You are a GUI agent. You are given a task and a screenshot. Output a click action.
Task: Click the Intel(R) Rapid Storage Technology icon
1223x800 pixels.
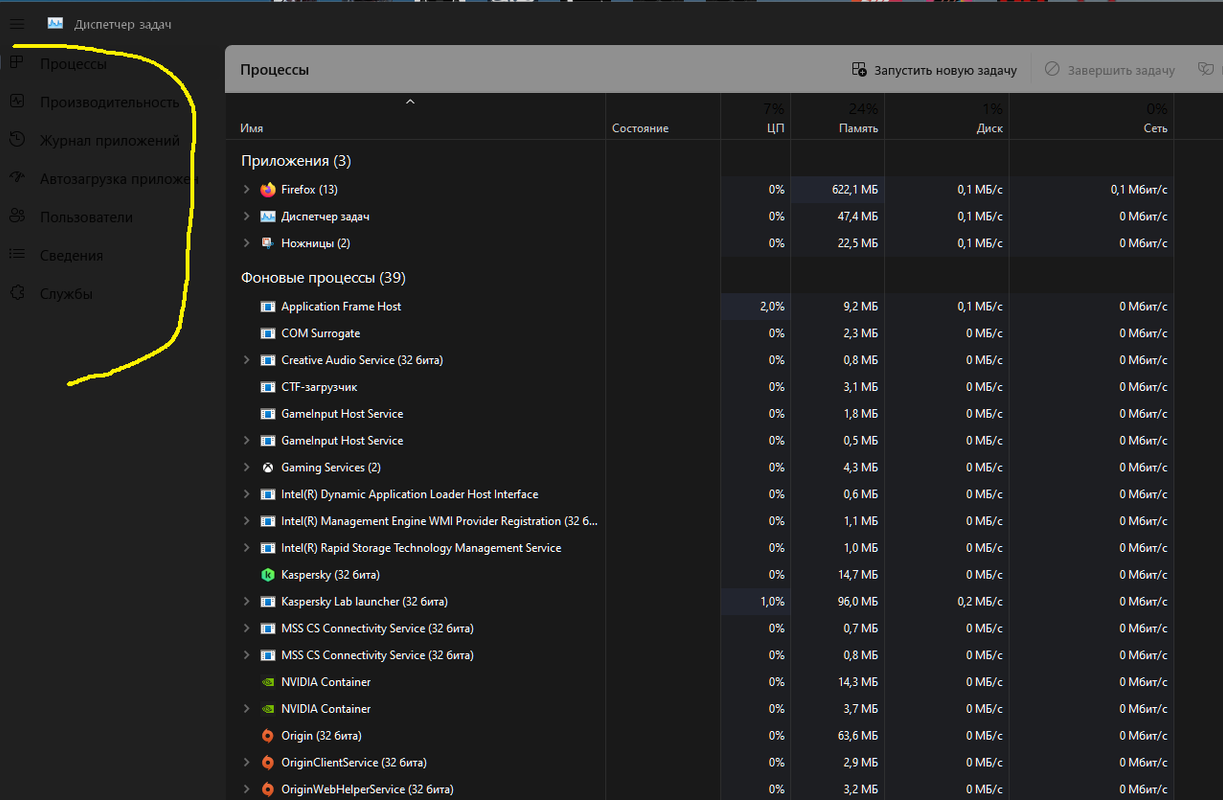(x=267, y=548)
